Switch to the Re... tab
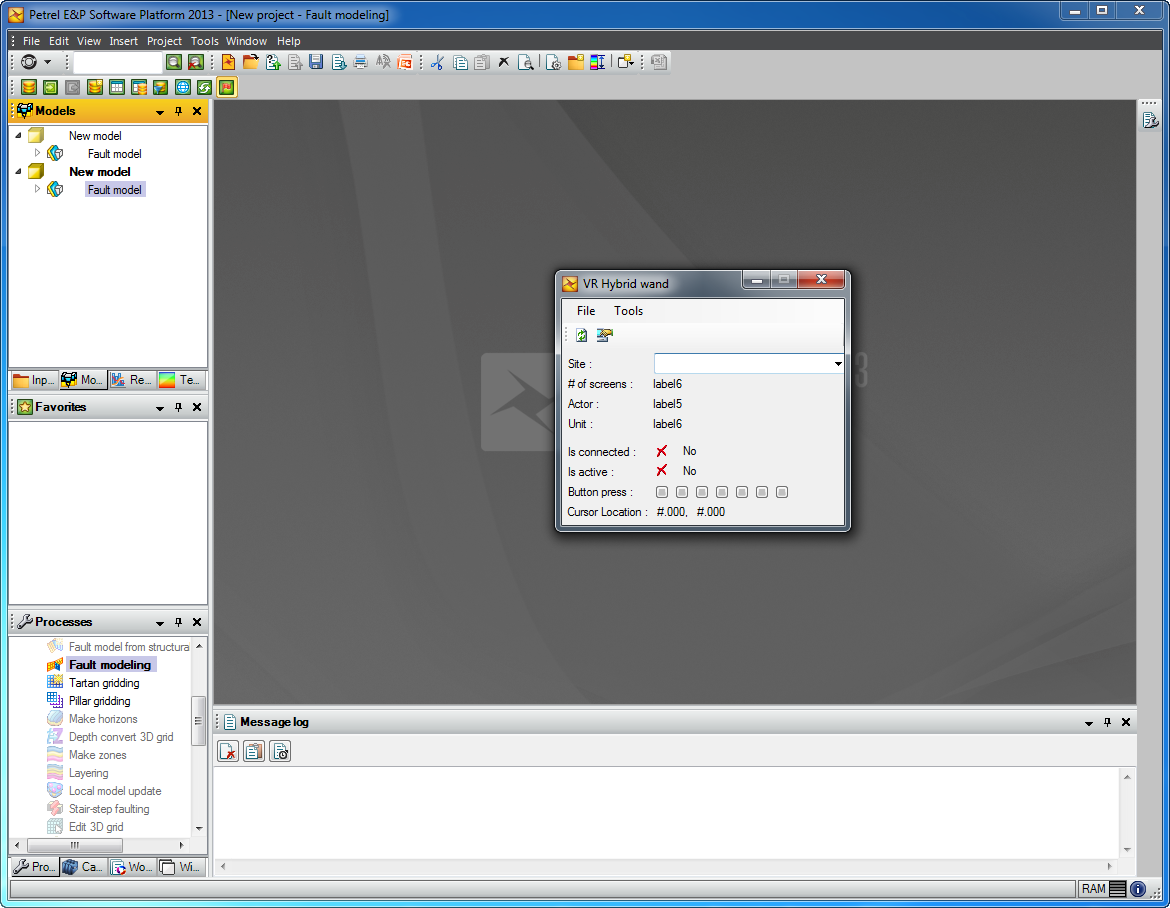The width and height of the screenshot is (1170, 908). [x=132, y=381]
